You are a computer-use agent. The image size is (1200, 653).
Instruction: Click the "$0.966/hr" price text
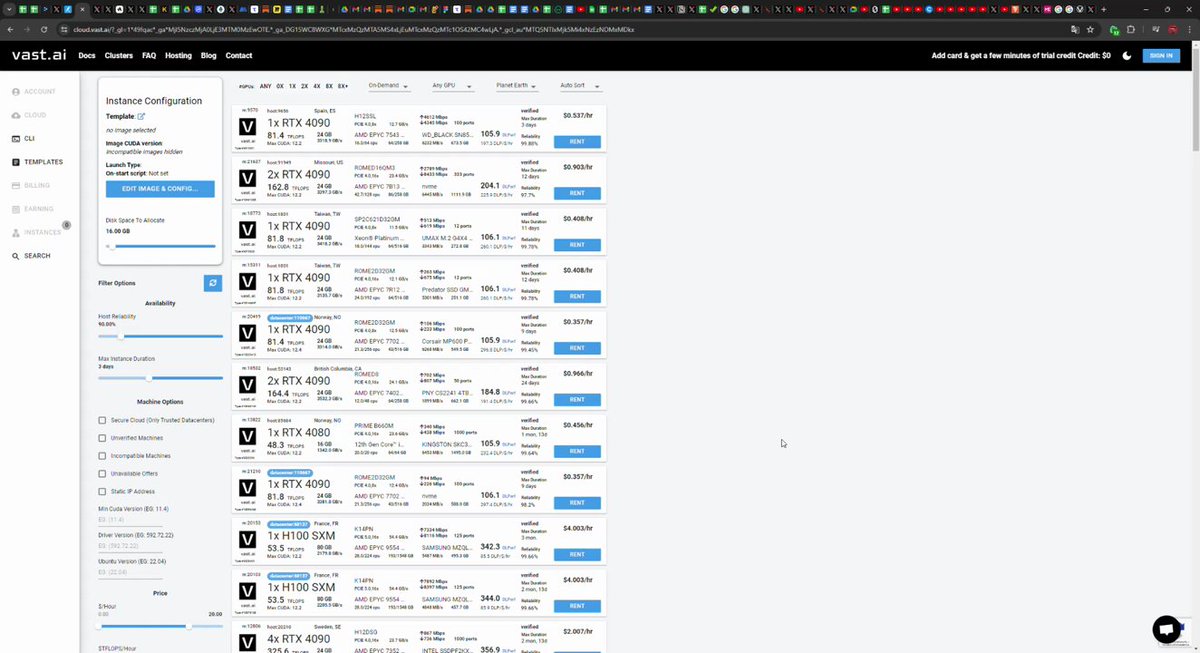pos(578,374)
